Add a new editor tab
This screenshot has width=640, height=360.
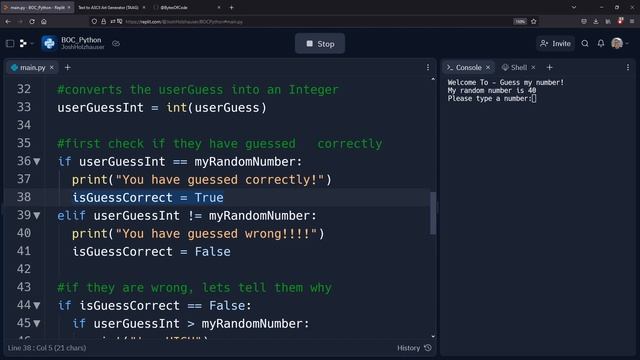pos(68,67)
